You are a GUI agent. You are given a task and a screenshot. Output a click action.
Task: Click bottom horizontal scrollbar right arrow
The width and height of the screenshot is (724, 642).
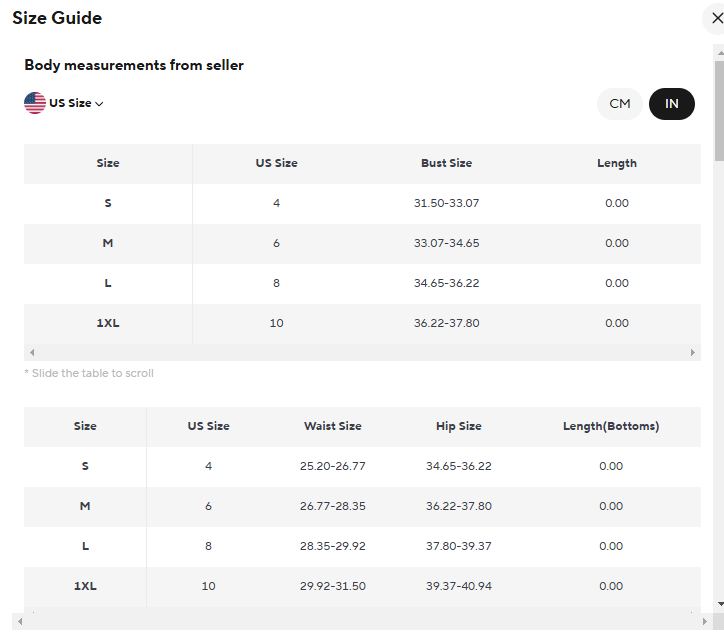point(705,622)
